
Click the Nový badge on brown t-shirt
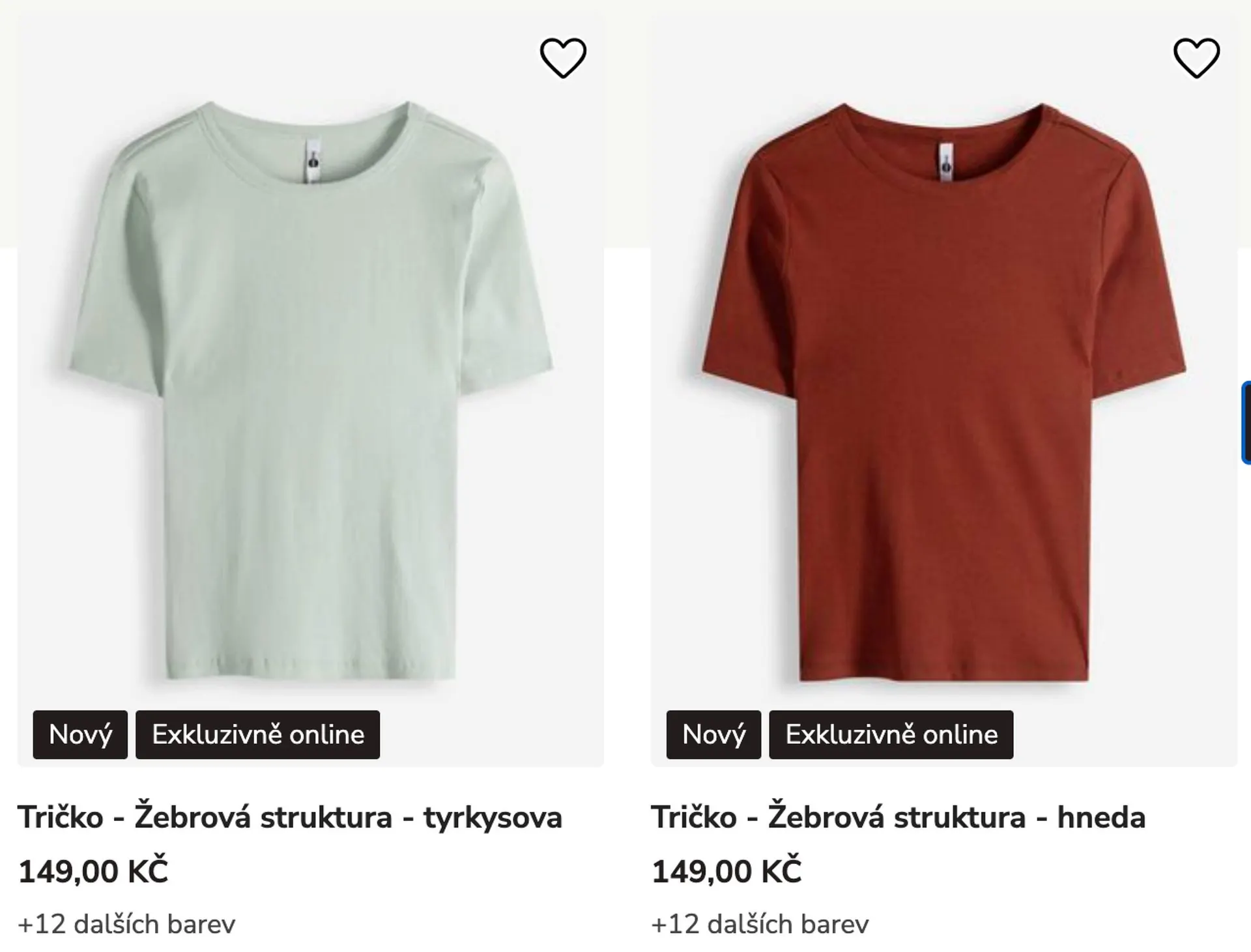[x=713, y=734]
